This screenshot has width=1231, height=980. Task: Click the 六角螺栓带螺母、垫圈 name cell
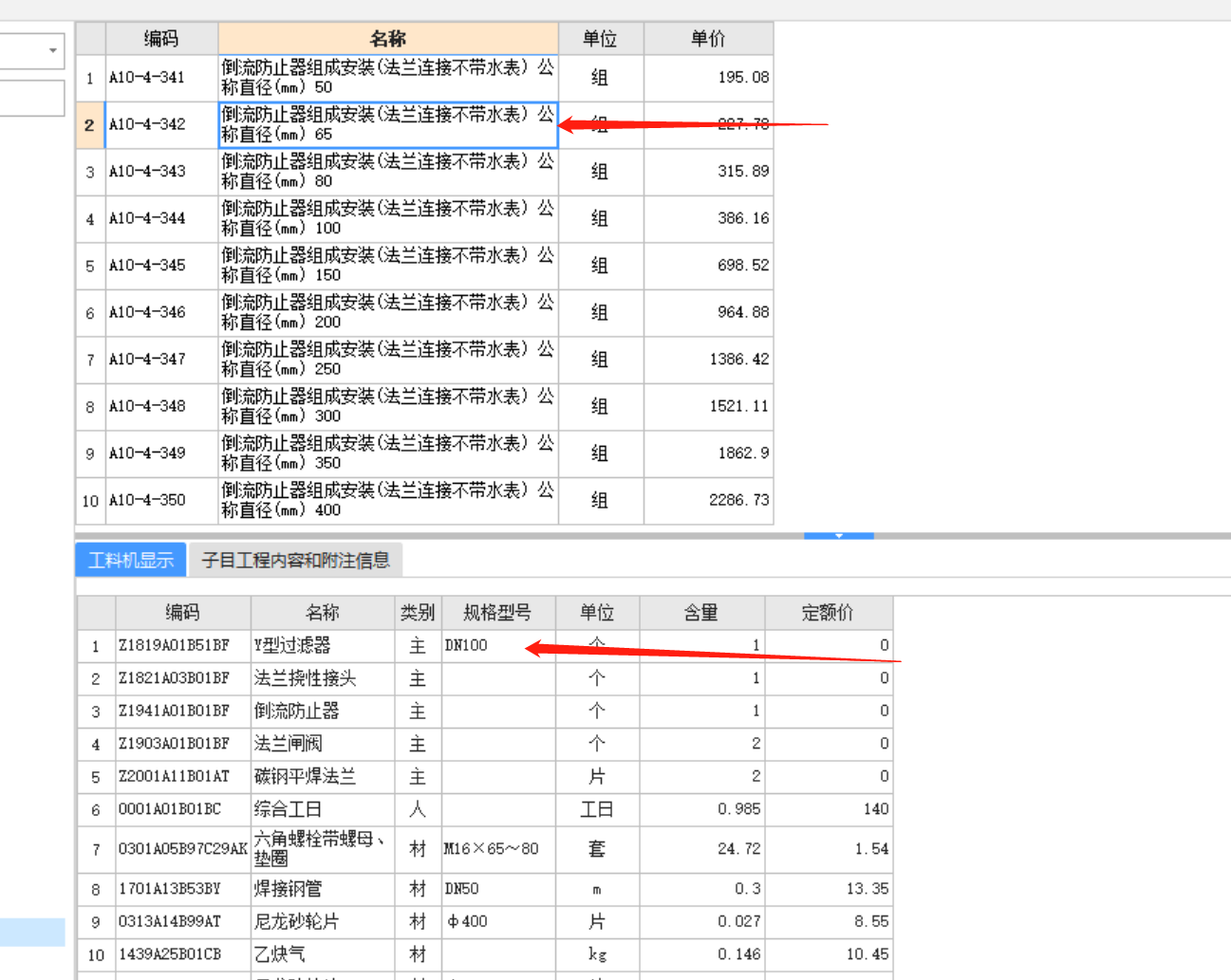coord(323,849)
